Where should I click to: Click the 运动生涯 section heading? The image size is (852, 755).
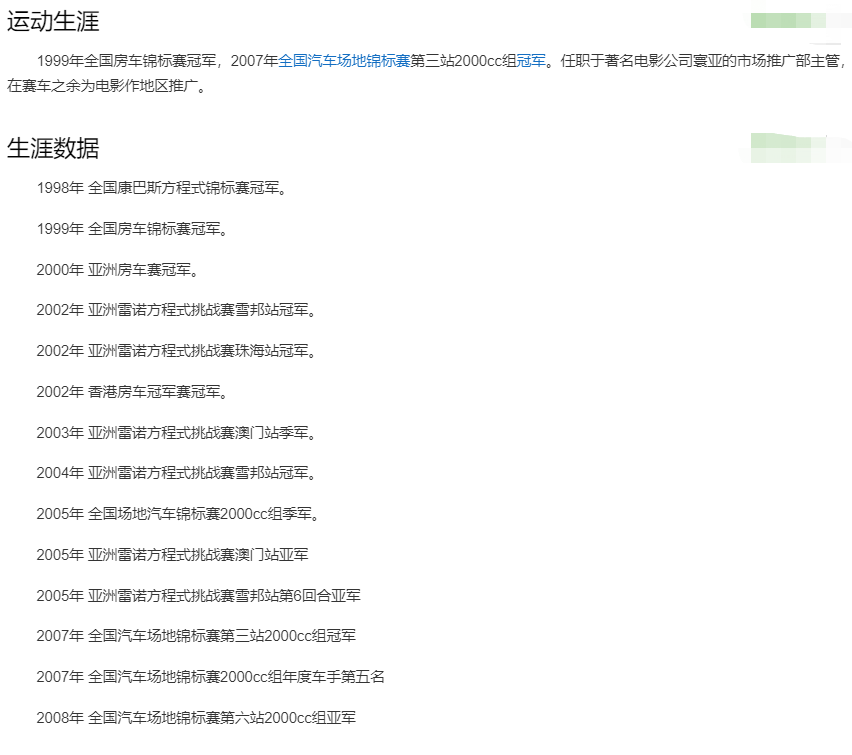[53, 21]
